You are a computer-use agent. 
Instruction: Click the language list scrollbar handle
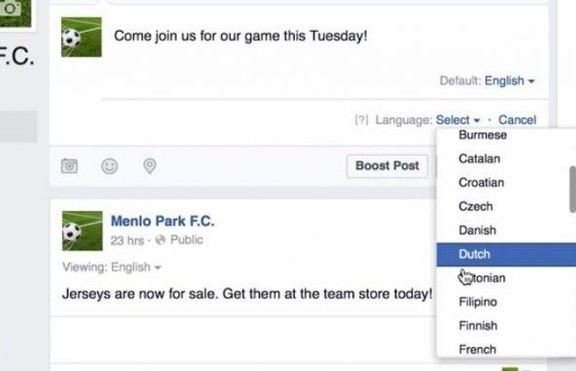(573, 189)
